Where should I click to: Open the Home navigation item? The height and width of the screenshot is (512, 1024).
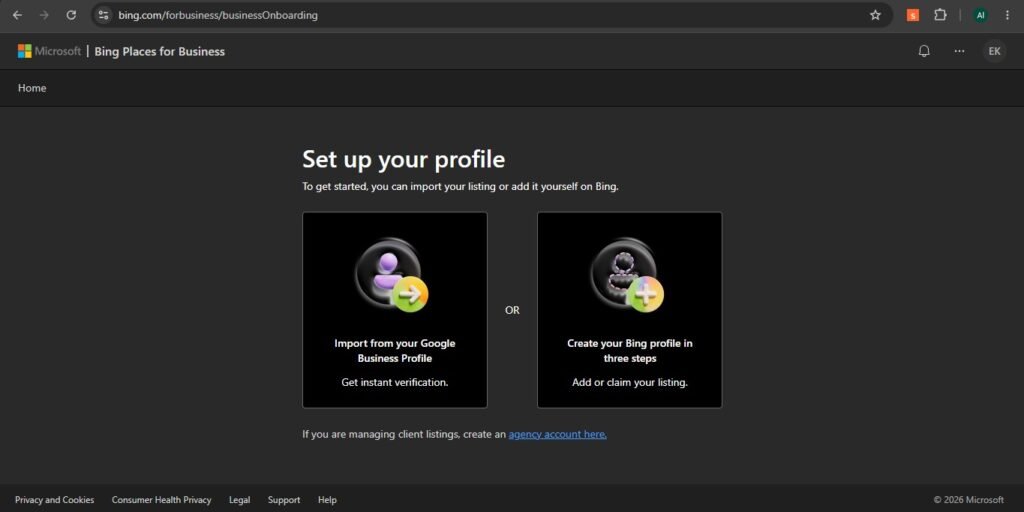click(32, 88)
